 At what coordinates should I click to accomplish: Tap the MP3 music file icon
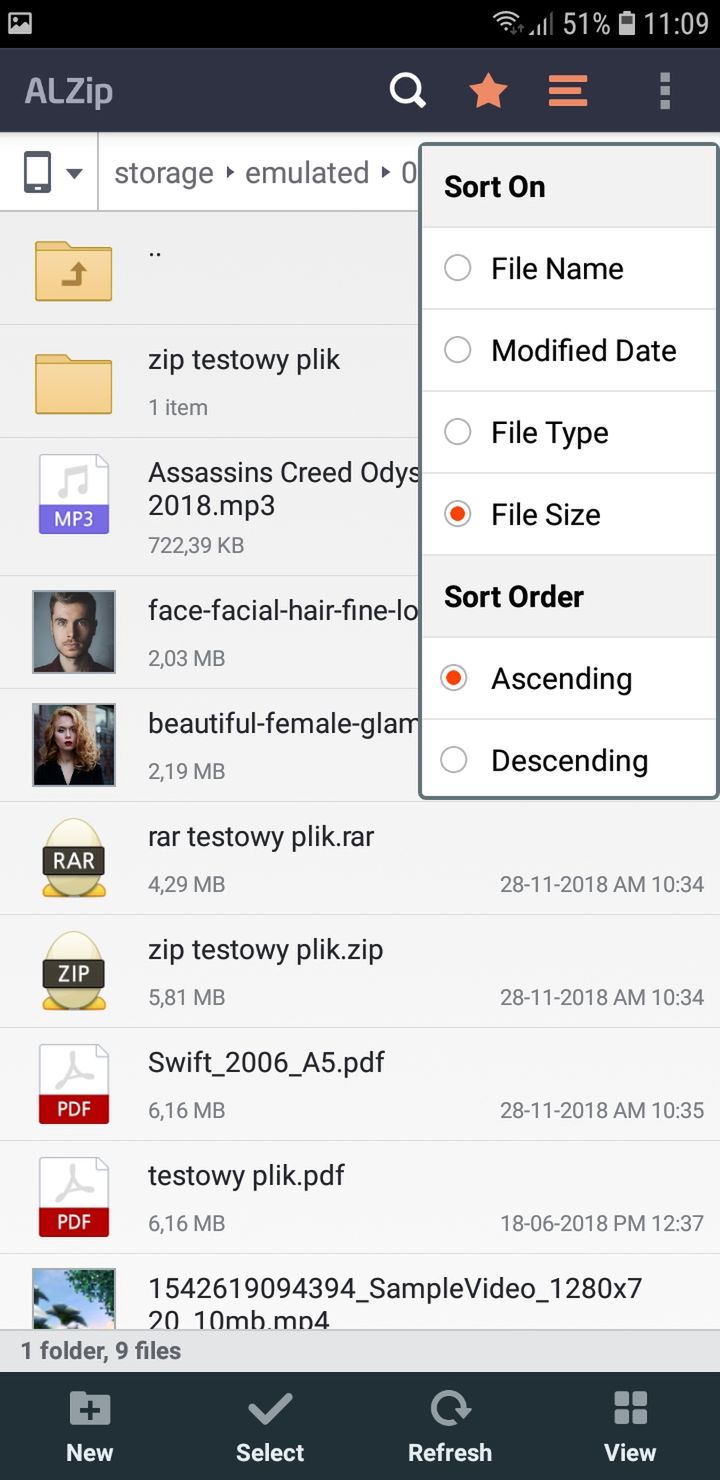74,493
